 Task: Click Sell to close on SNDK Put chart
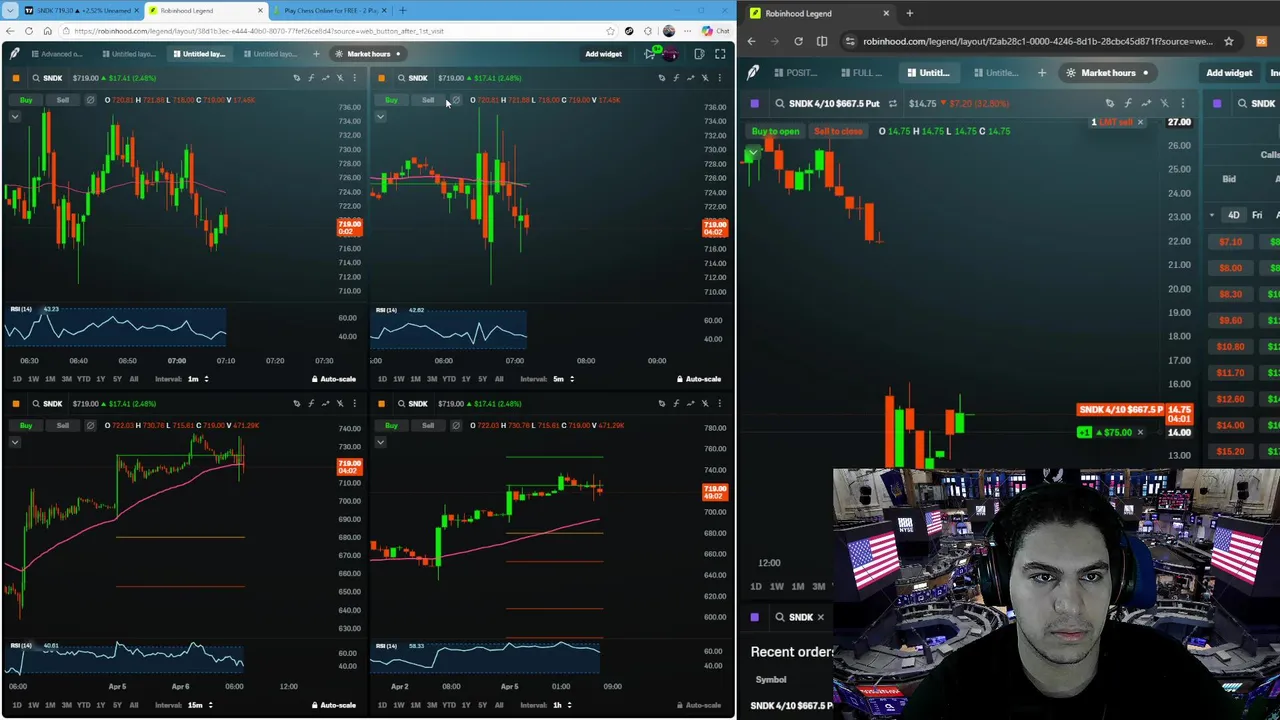tap(838, 131)
